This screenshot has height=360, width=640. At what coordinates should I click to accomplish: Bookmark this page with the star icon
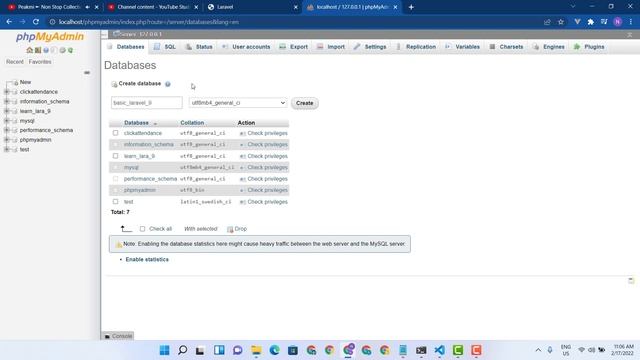point(561,22)
